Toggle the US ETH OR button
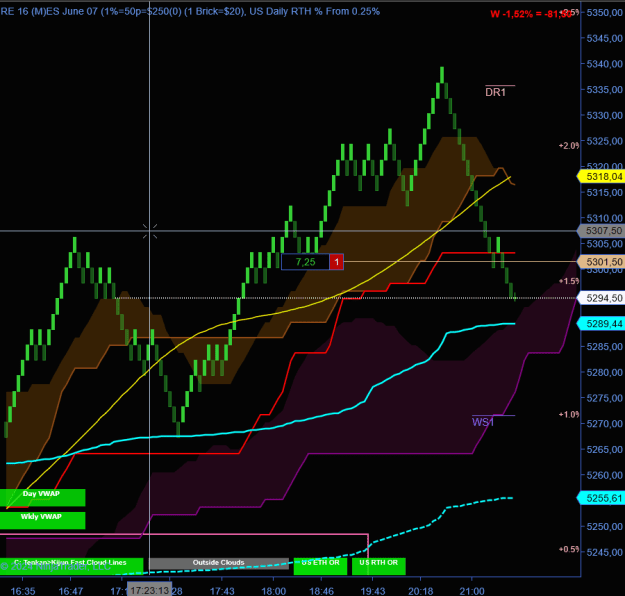 pyautogui.click(x=320, y=566)
